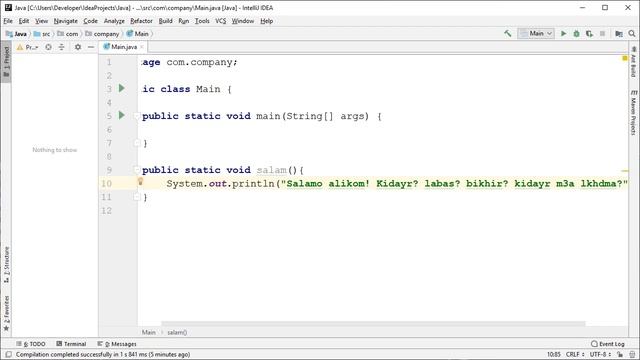Open the Maven Projects side tab

(x=633, y=112)
